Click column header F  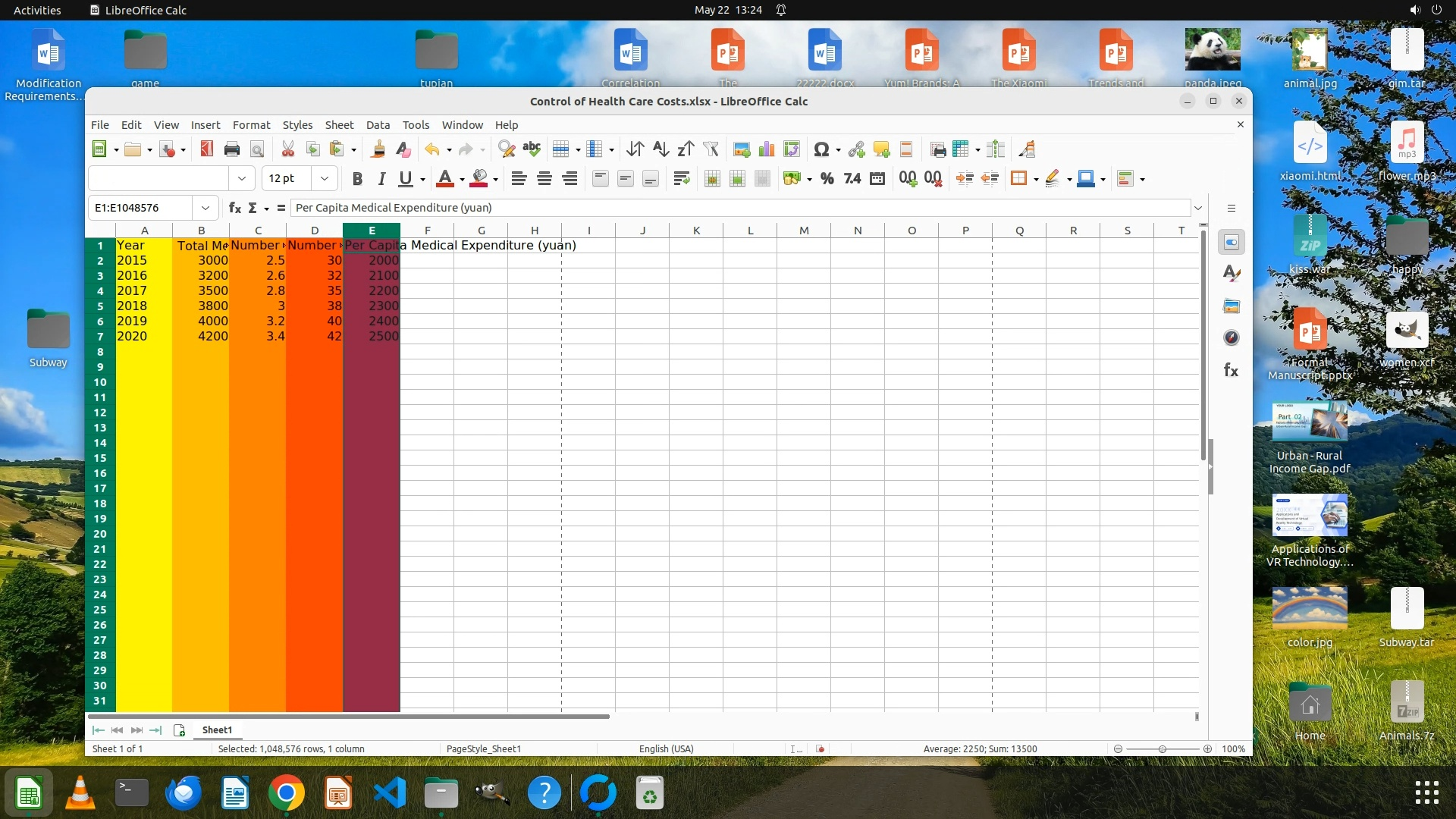click(x=427, y=231)
